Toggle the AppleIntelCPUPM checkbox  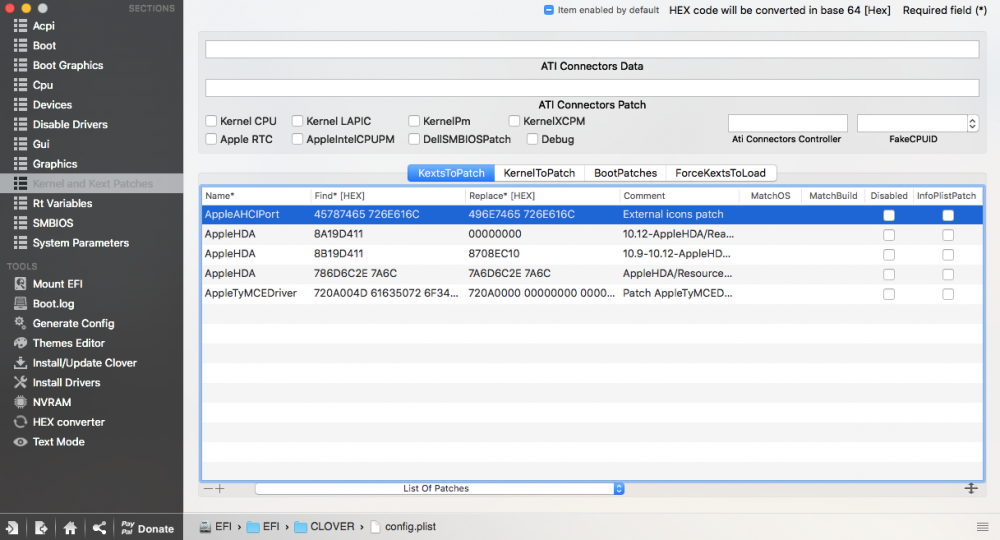[x=297, y=139]
